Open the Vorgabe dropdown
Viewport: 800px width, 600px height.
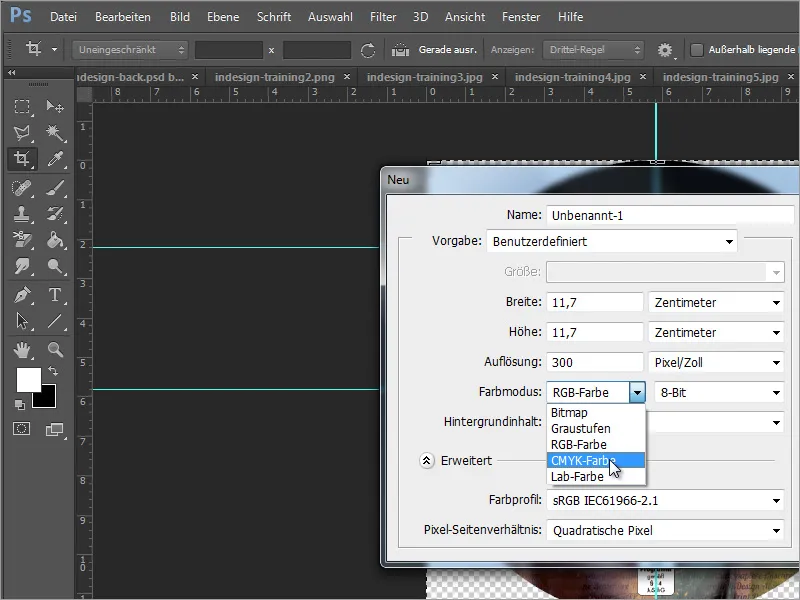coord(612,241)
